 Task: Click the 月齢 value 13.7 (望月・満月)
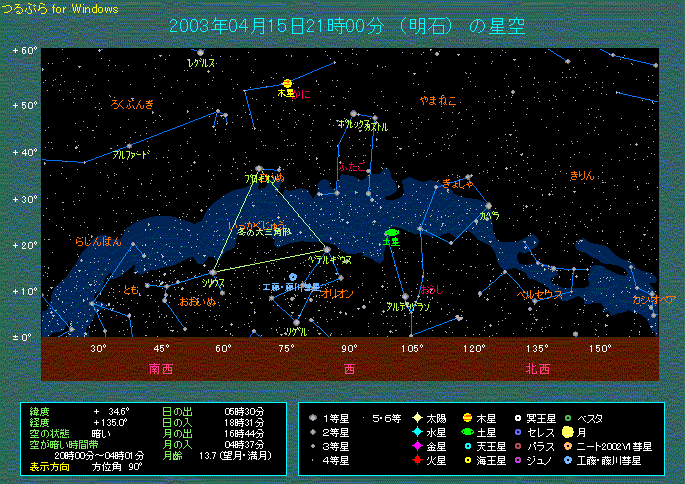(235, 456)
